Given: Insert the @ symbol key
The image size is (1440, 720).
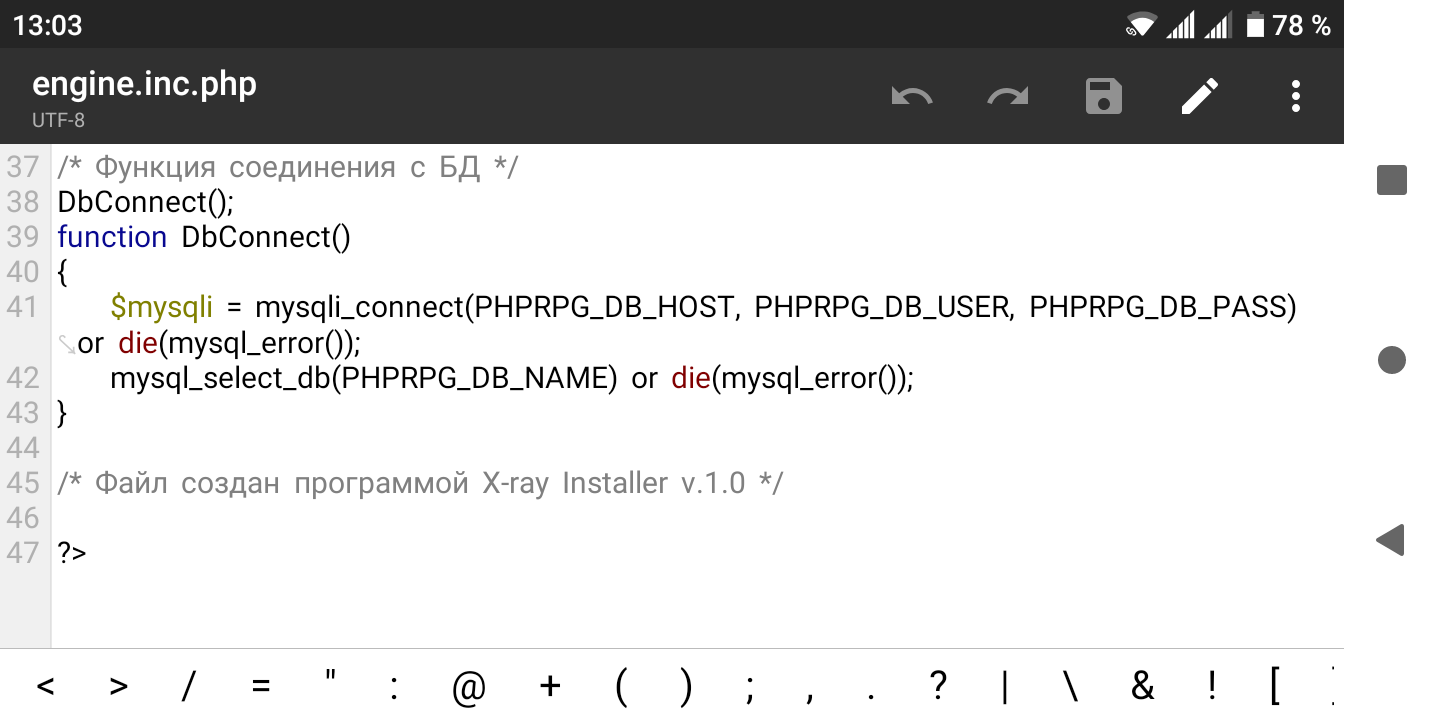Looking at the screenshot, I should tap(468, 686).
